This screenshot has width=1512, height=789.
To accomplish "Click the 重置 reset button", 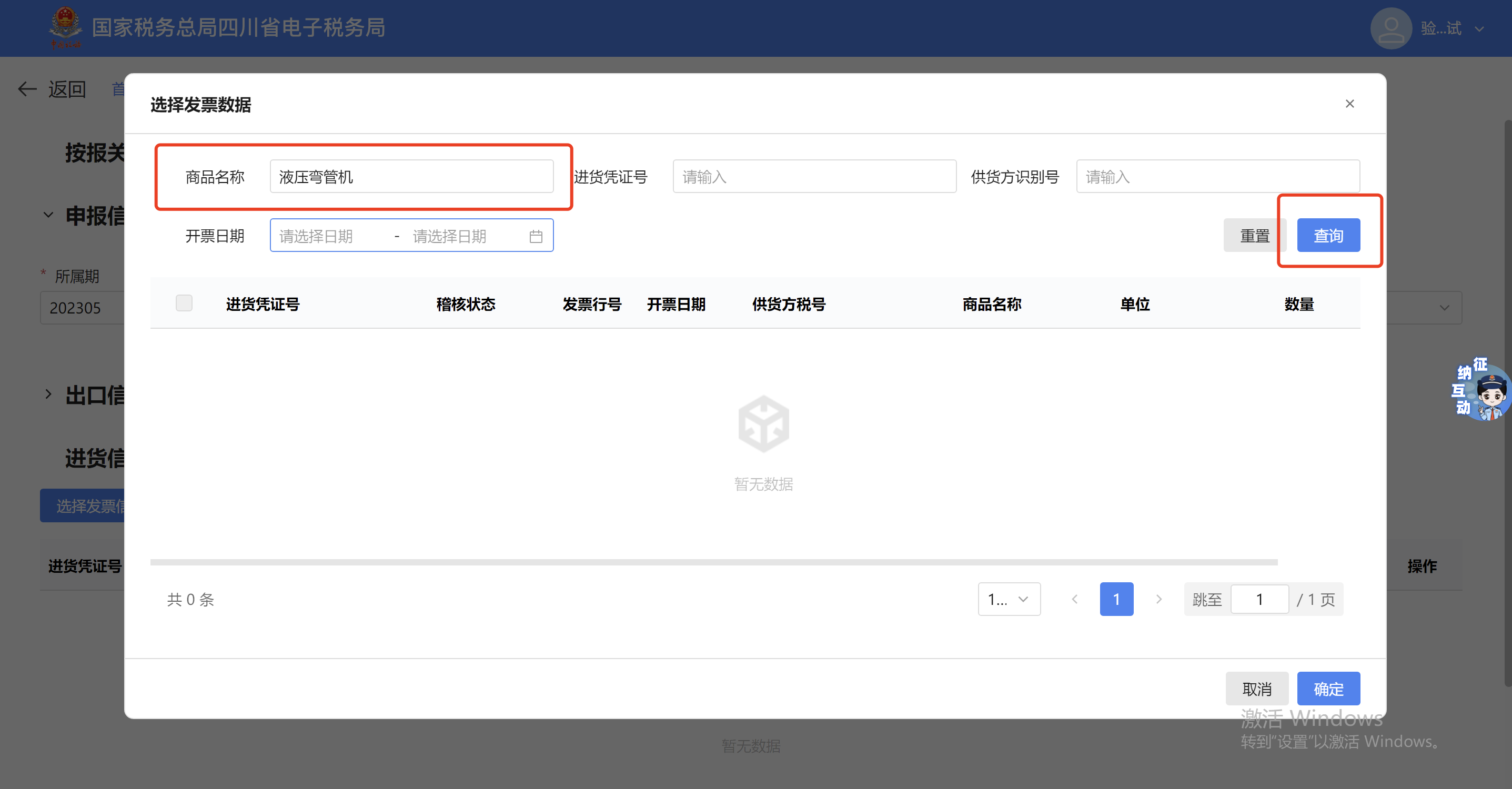I will (x=1254, y=236).
